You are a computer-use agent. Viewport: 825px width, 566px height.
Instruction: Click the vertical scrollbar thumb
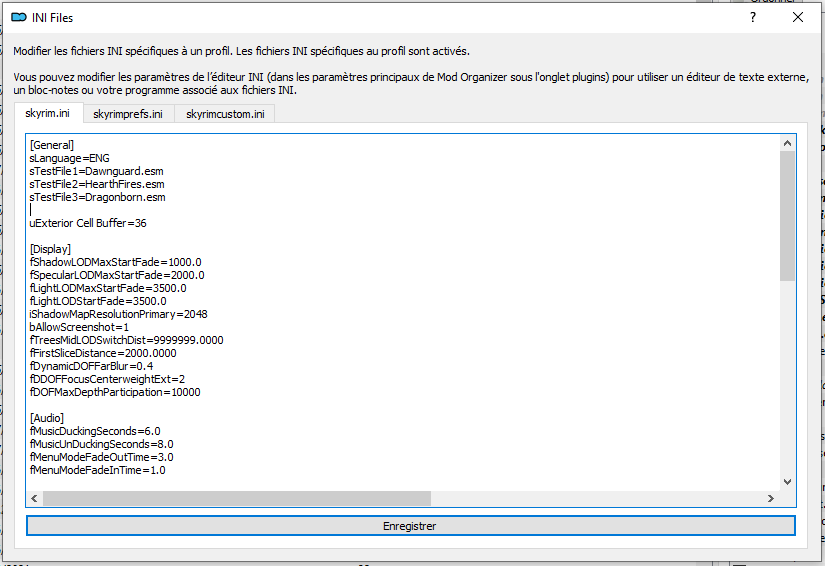[787, 216]
